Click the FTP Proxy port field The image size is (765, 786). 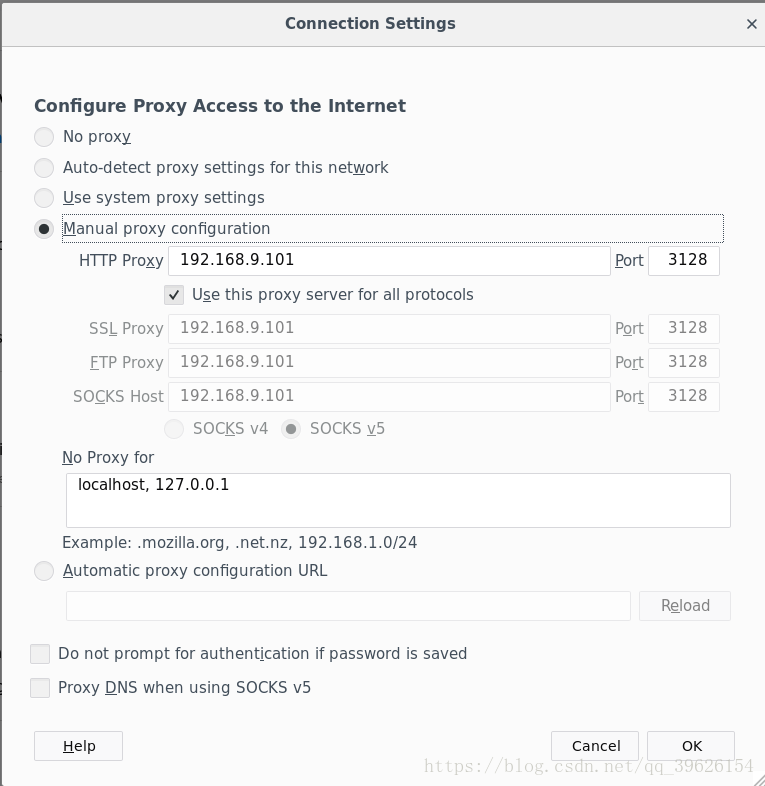point(684,363)
